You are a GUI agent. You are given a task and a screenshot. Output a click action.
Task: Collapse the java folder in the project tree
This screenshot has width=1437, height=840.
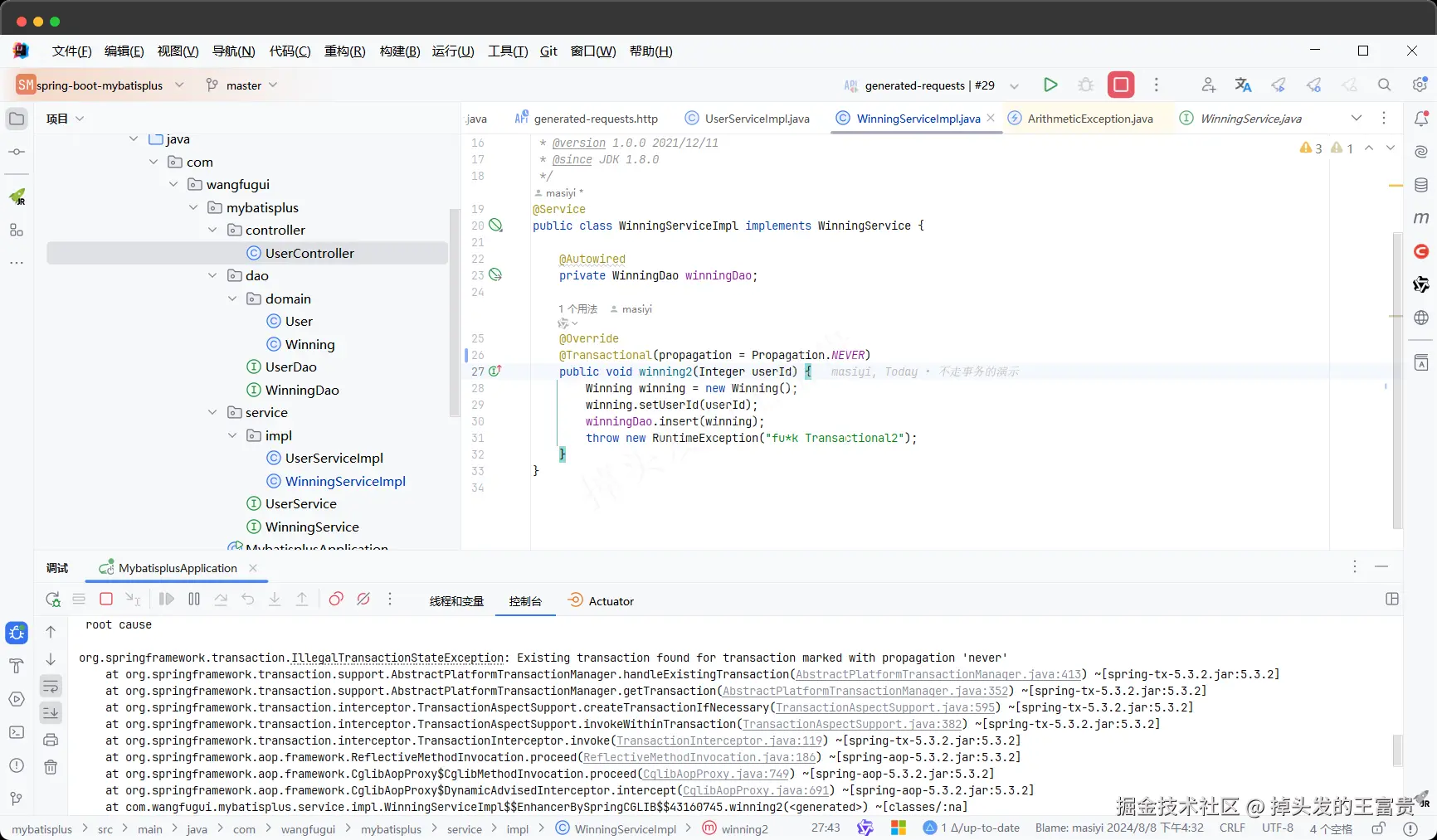click(x=134, y=139)
